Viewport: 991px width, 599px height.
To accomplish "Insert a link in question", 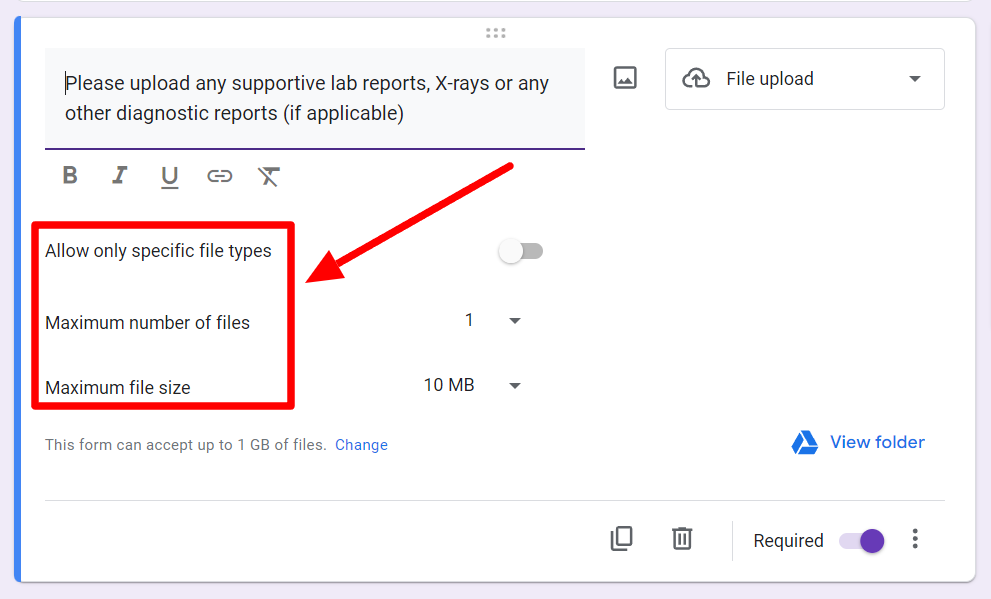I will point(219,176).
